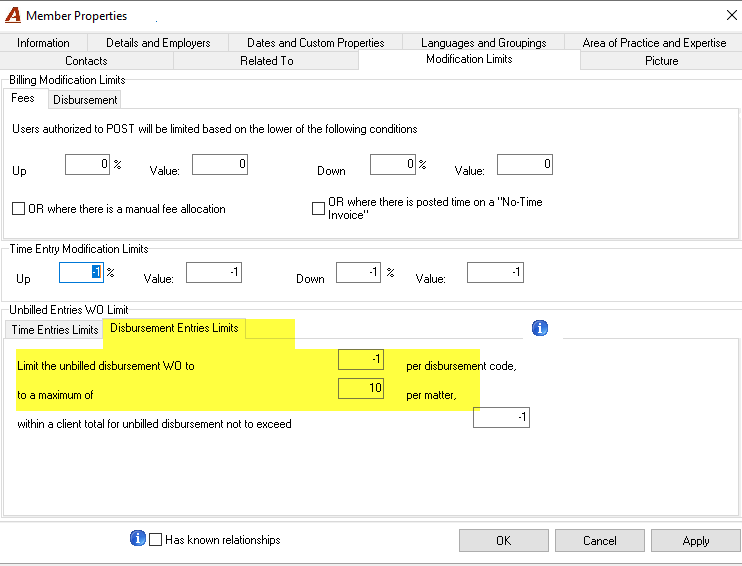
Task: Click the Time Entry Down Value field
Action: coord(495,273)
